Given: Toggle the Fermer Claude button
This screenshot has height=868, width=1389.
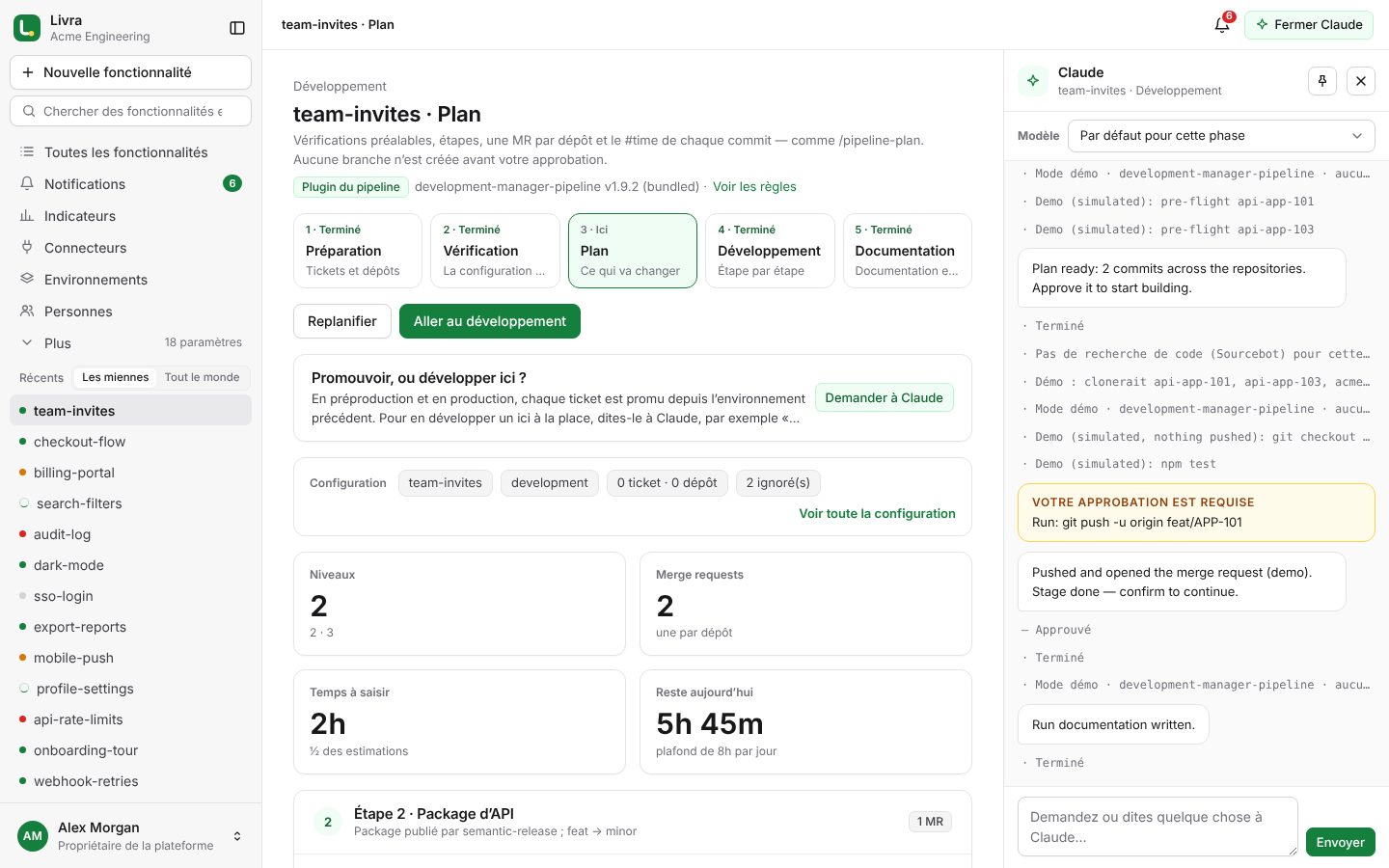Looking at the screenshot, I should tap(1309, 25).
